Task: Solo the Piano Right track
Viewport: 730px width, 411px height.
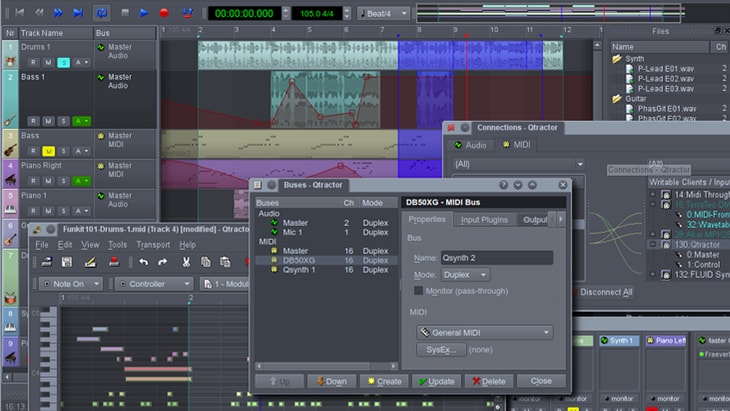Action: click(x=63, y=181)
